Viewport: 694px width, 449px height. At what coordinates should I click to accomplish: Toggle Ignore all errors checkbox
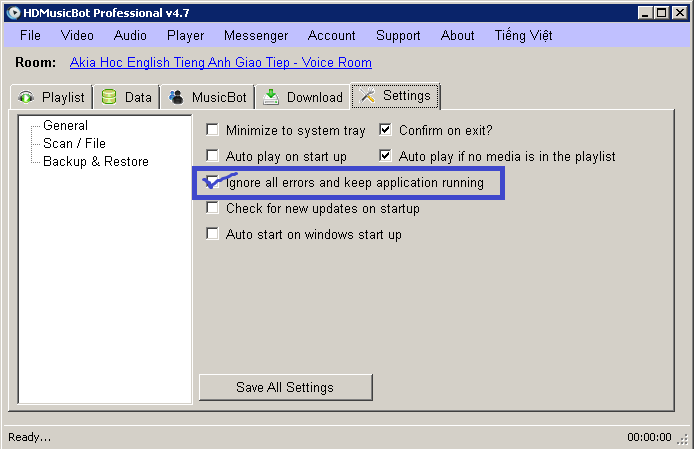coord(212,182)
